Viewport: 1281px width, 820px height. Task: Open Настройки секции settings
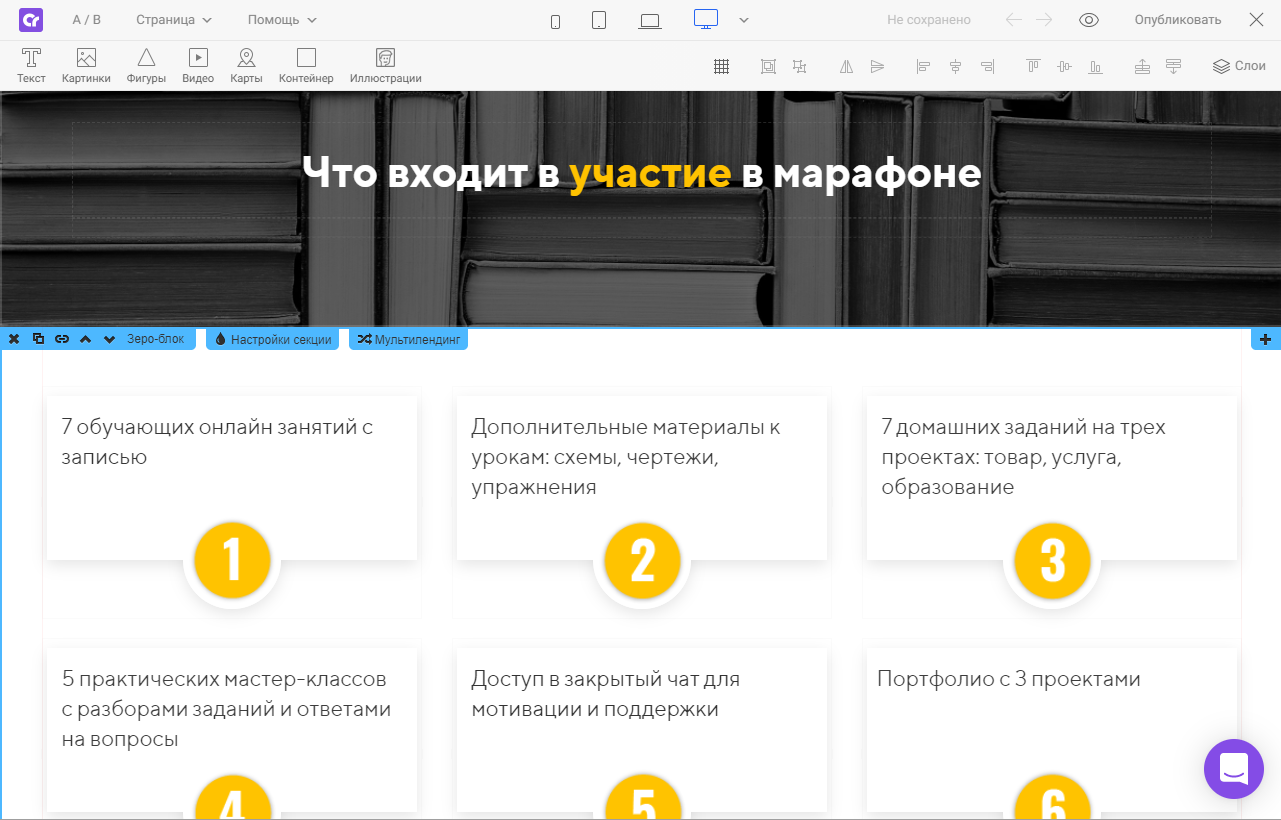tap(273, 339)
